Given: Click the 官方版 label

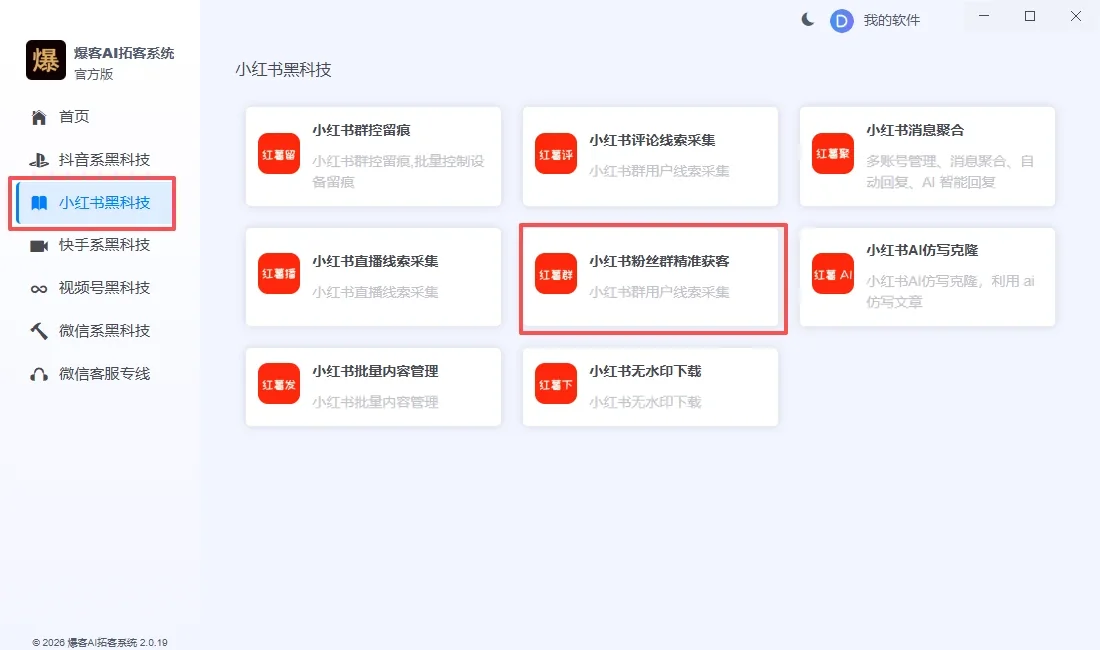Looking at the screenshot, I should [x=94, y=74].
